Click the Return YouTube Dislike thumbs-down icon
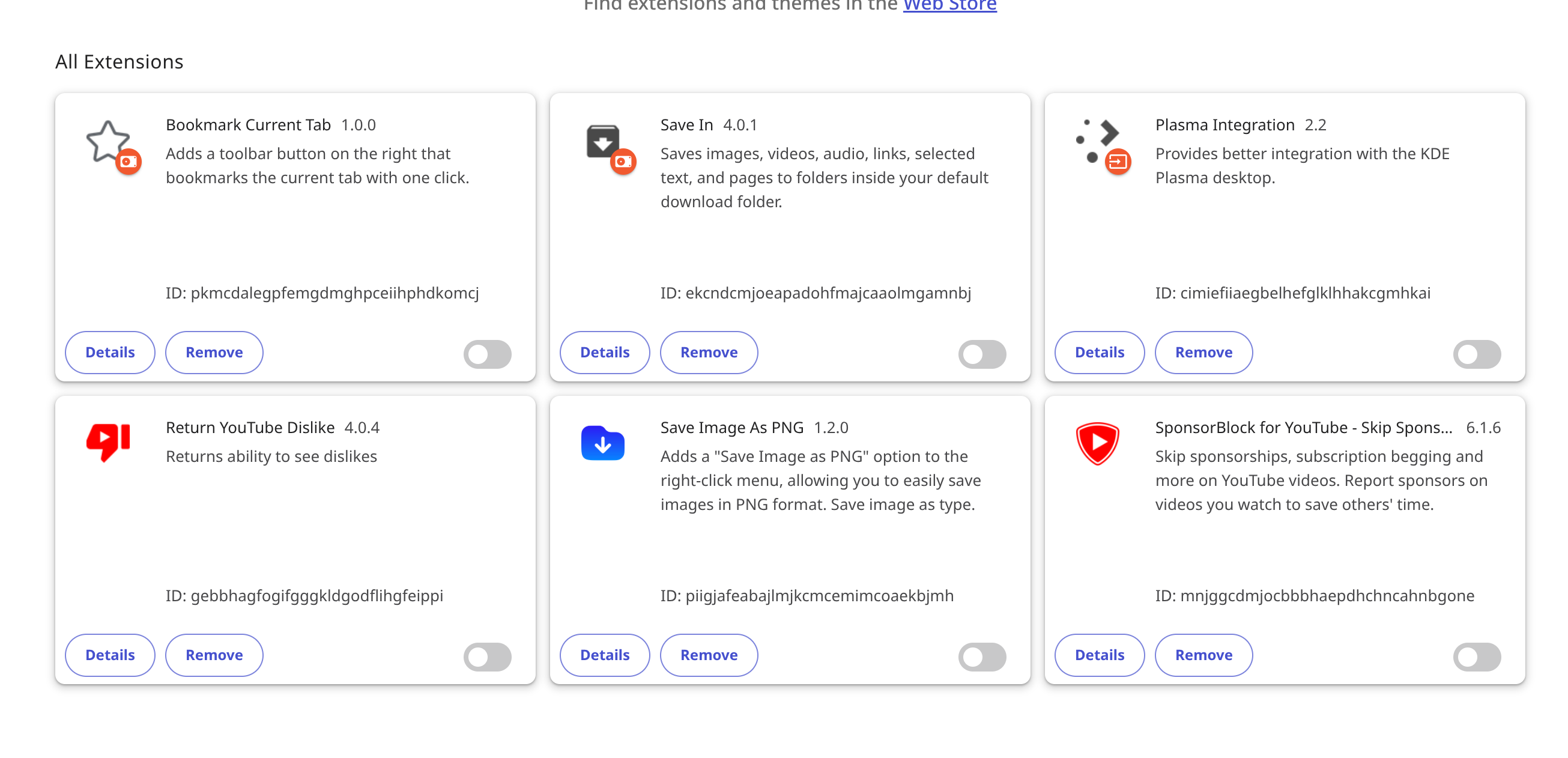 [108, 443]
